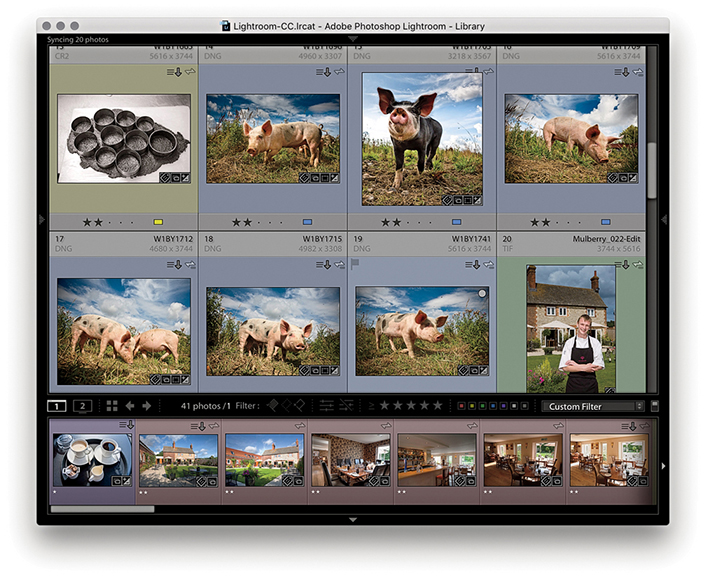
Task: Advance filmstrip with right edge arrow
Action: pos(663,466)
